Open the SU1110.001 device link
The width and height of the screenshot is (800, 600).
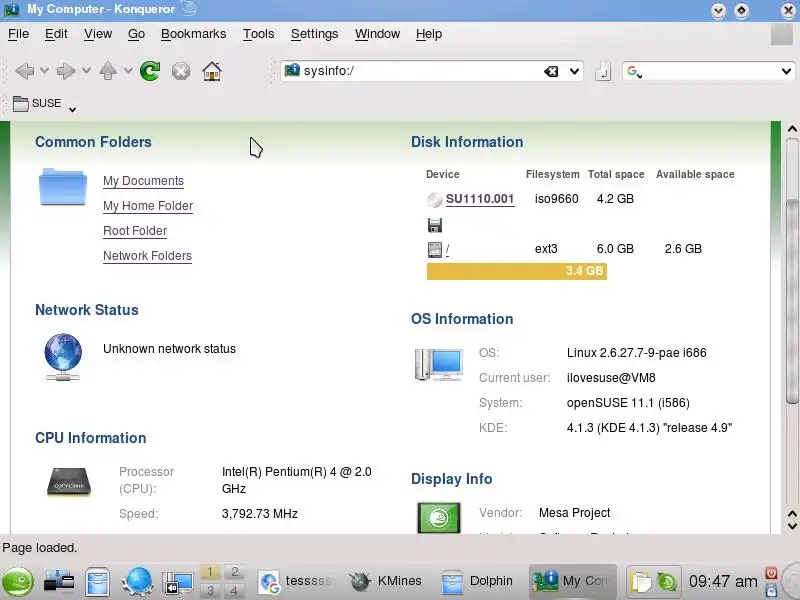pyautogui.click(x=480, y=199)
